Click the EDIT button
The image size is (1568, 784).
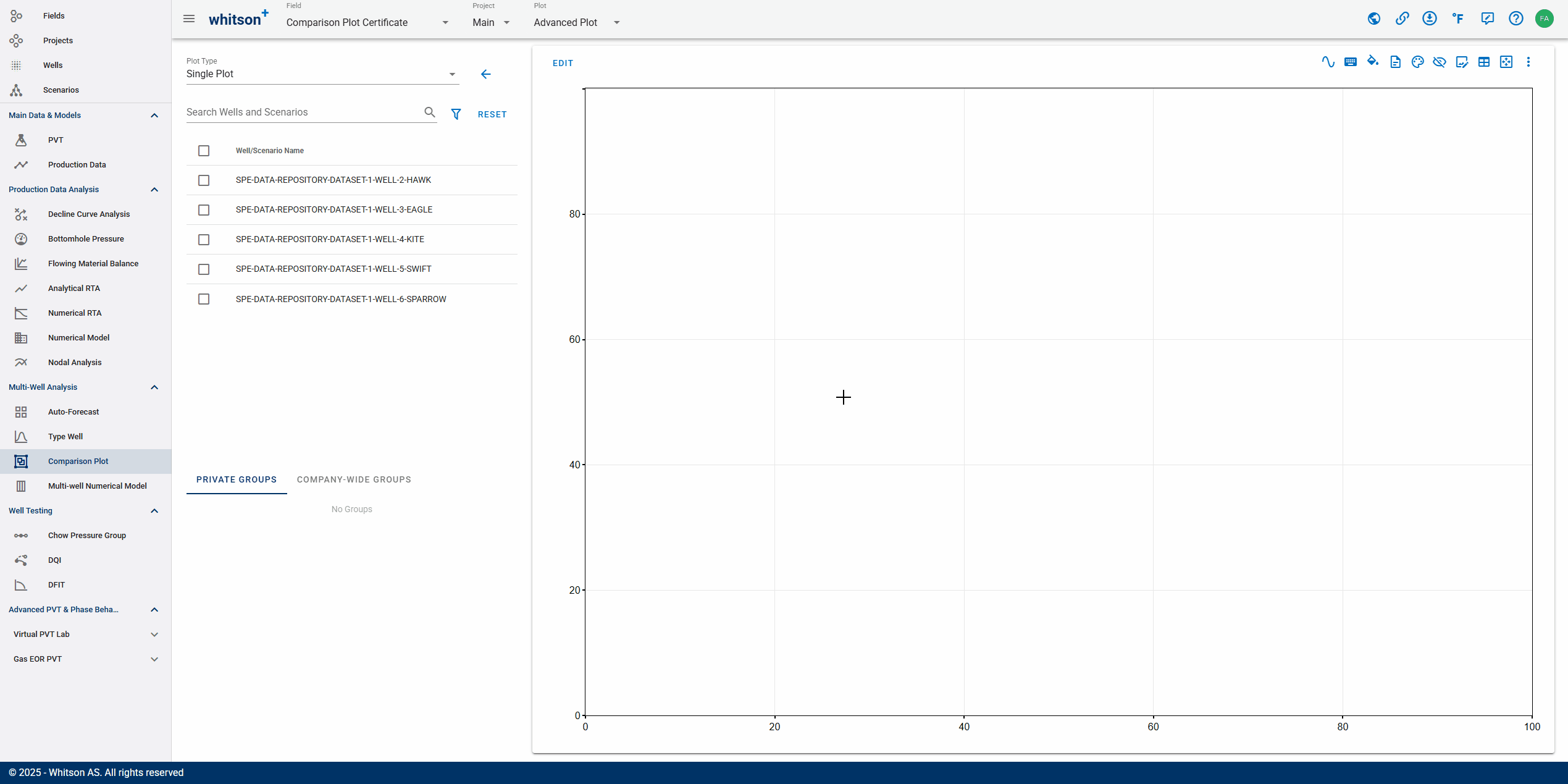pos(563,63)
